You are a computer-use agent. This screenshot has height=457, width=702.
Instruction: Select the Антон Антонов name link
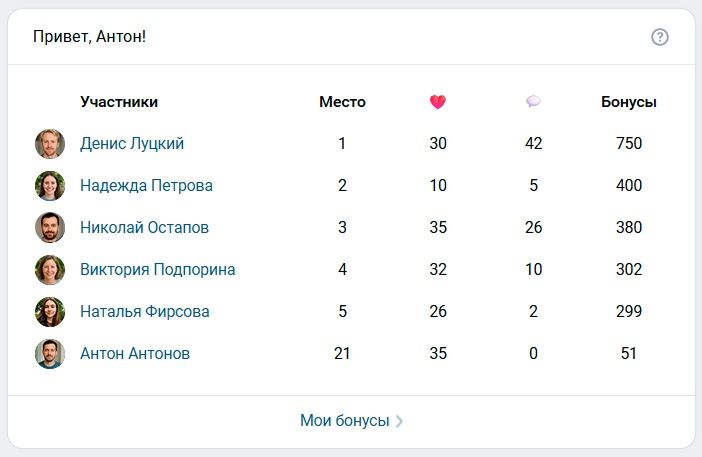point(135,354)
